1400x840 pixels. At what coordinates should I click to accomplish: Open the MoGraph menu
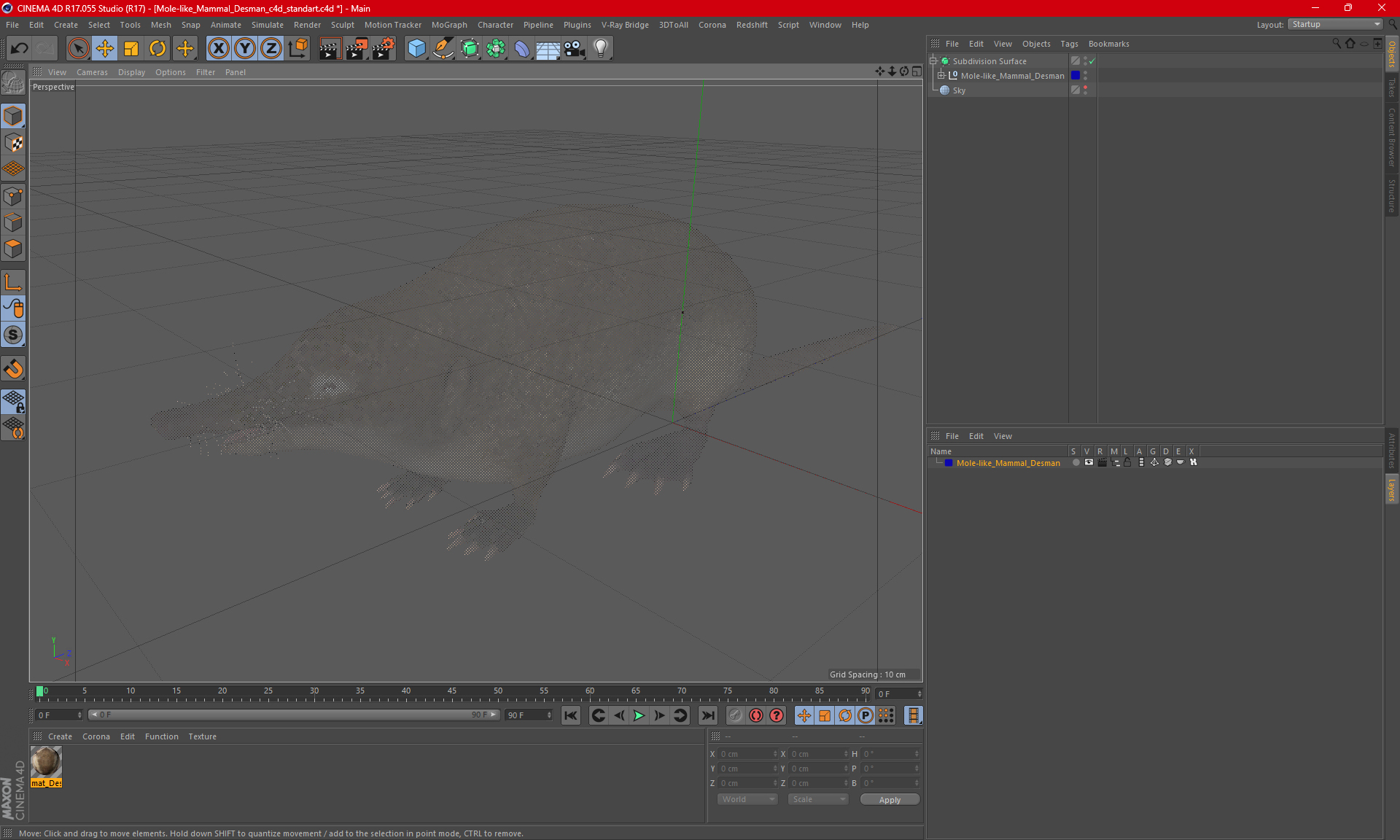click(449, 25)
